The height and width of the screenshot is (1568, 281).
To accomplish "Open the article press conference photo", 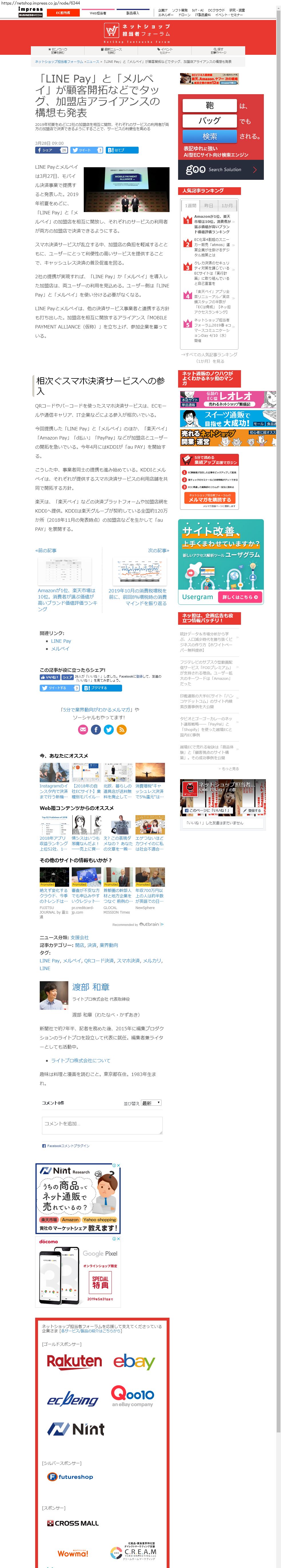I will click(125, 189).
